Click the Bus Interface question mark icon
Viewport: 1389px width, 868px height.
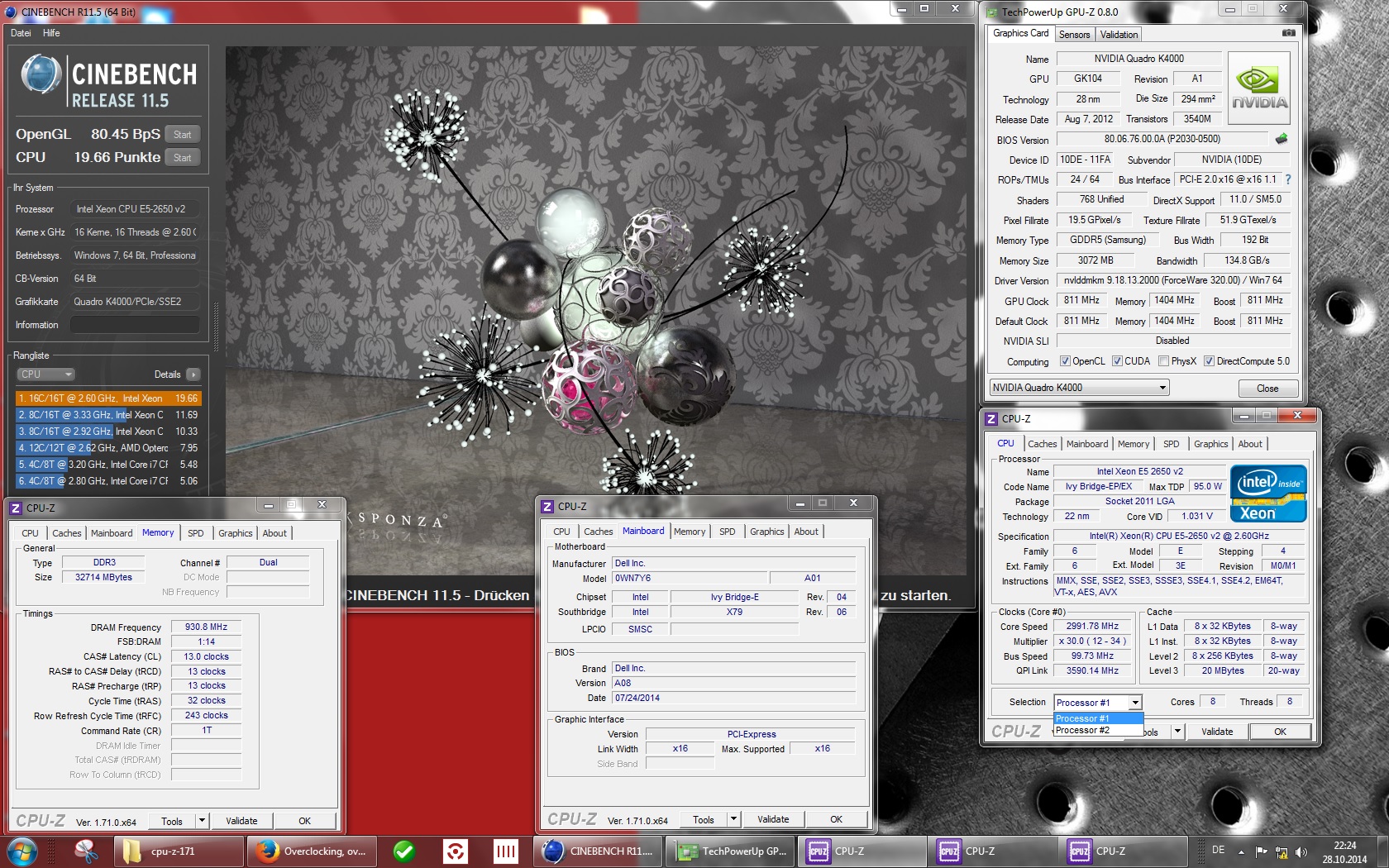(x=1287, y=179)
